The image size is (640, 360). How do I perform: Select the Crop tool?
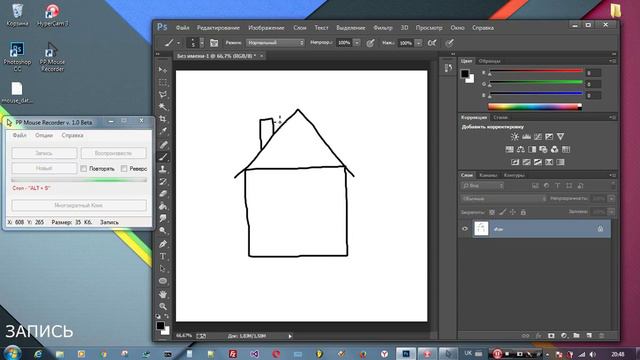[x=163, y=119]
